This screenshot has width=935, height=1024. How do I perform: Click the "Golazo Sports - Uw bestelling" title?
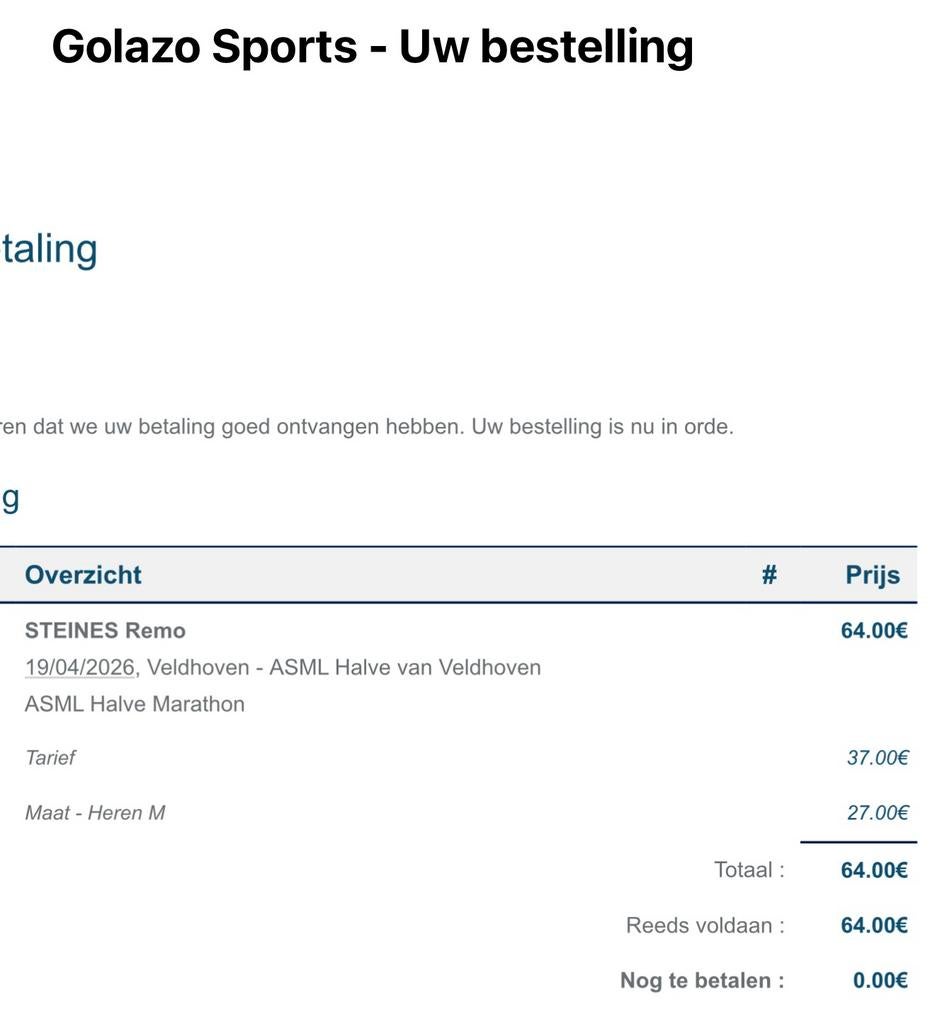[372, 46]
